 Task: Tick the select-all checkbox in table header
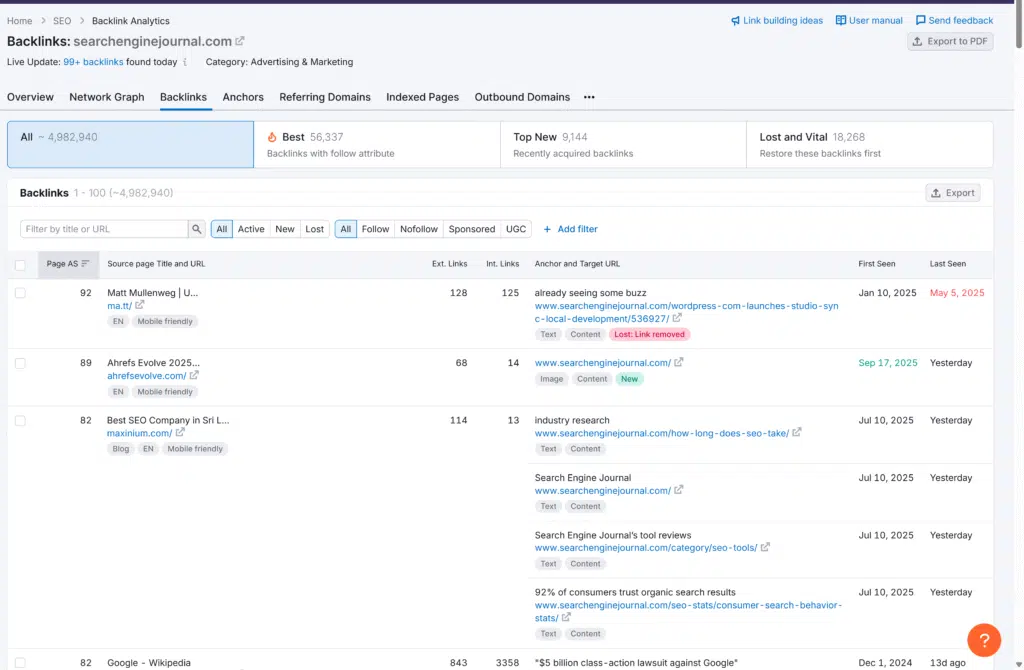pyautogui.click(x=20, y=265)
